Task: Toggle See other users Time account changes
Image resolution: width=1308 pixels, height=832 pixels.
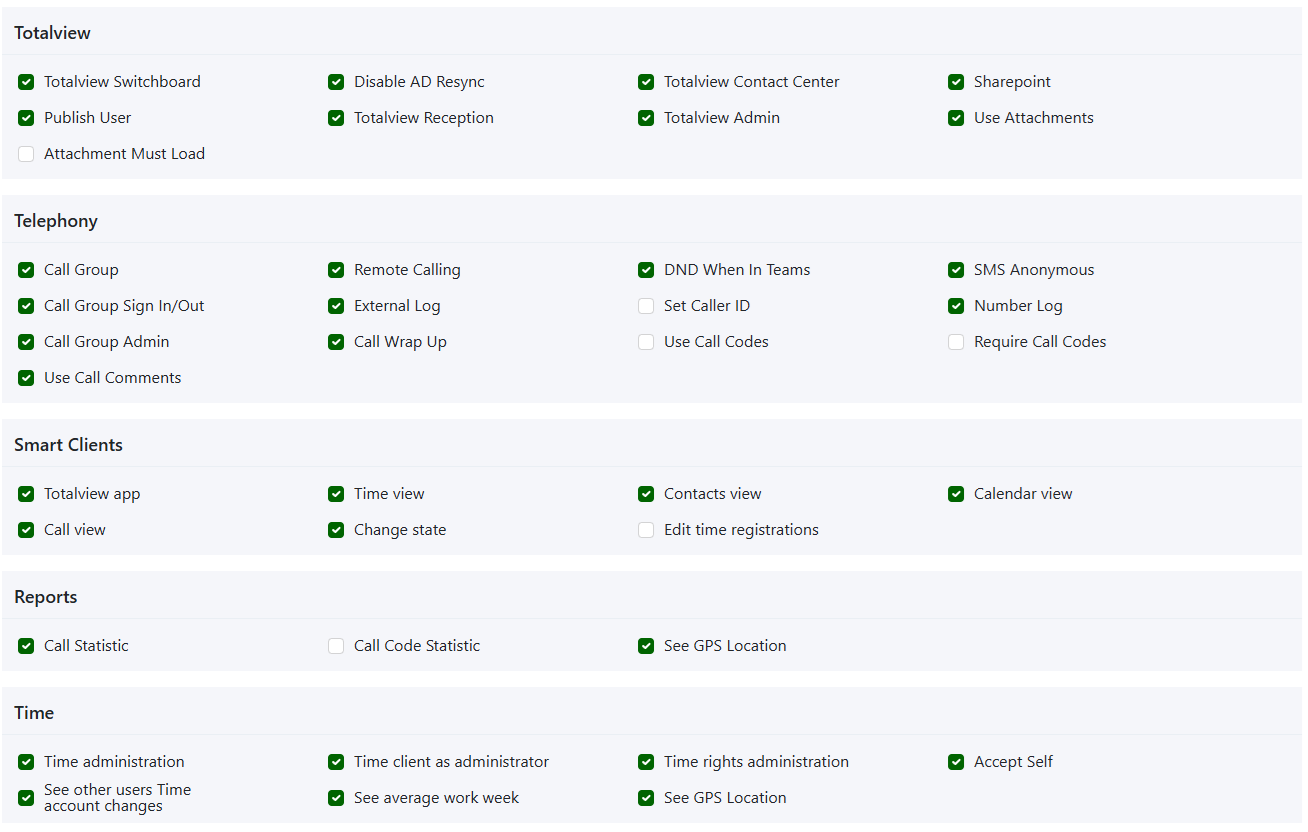Action: (x=26, y=798)
